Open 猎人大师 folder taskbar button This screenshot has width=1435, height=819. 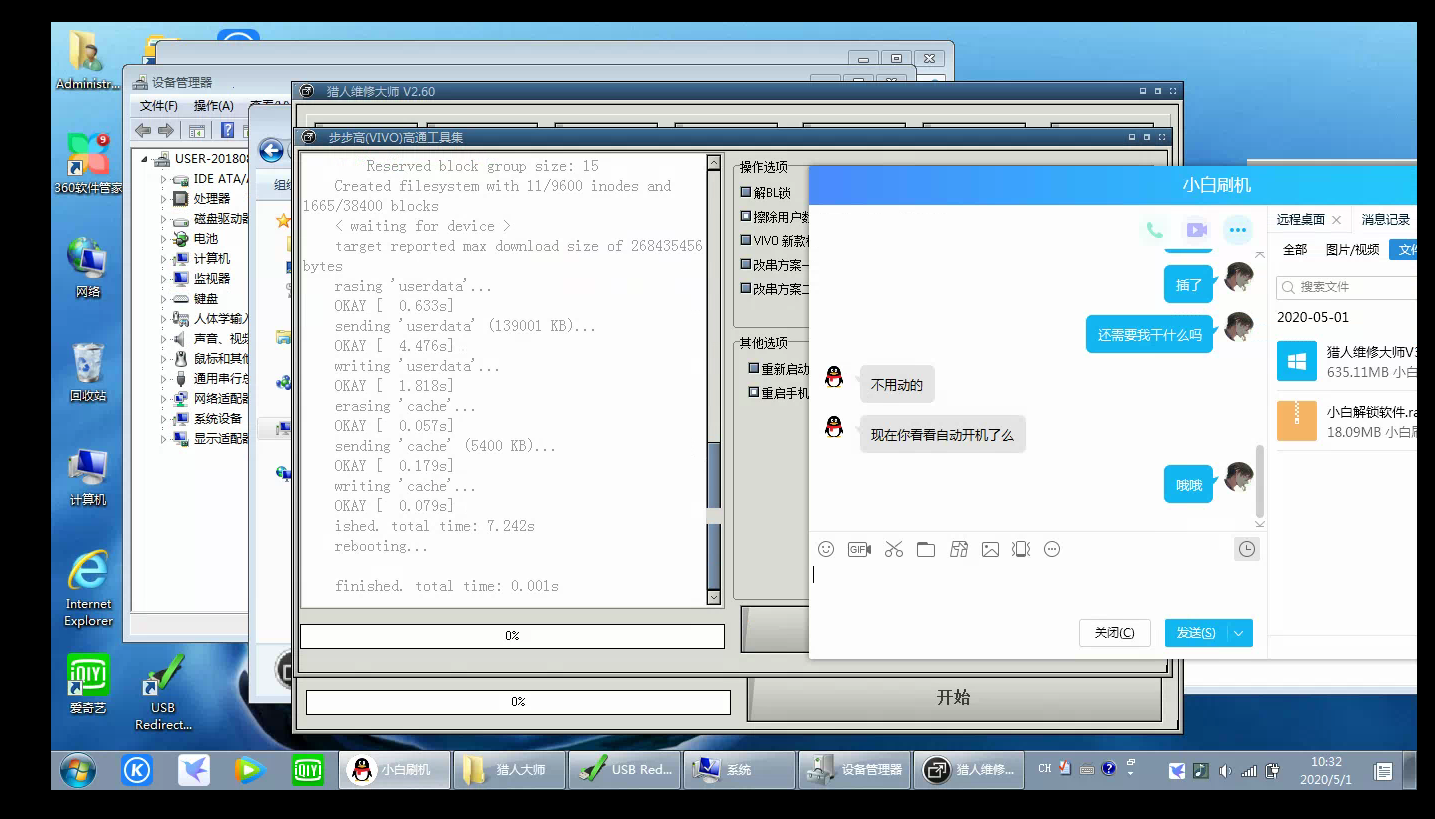[510, 770]
